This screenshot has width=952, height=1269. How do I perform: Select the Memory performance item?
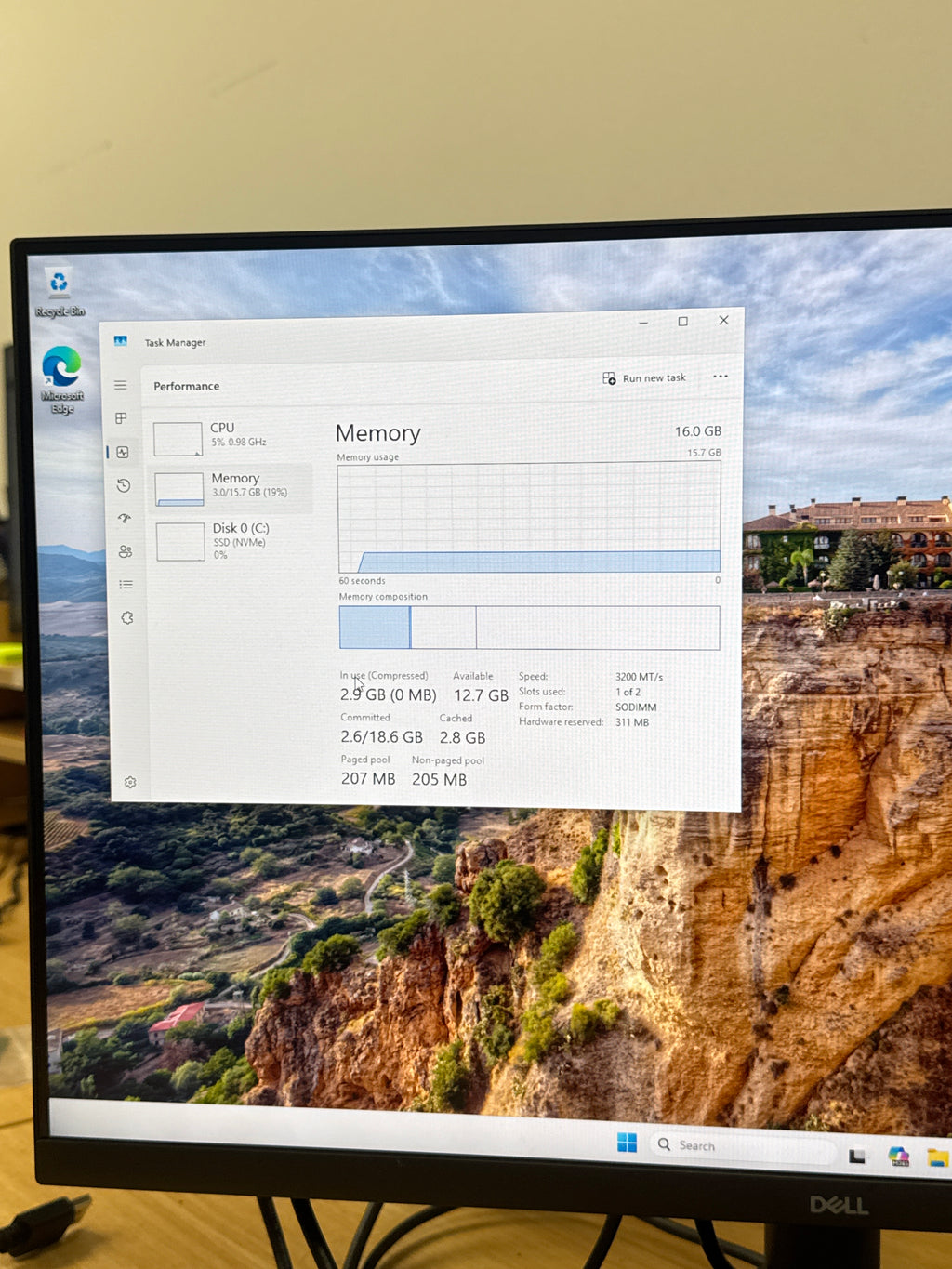pos(229,488)
